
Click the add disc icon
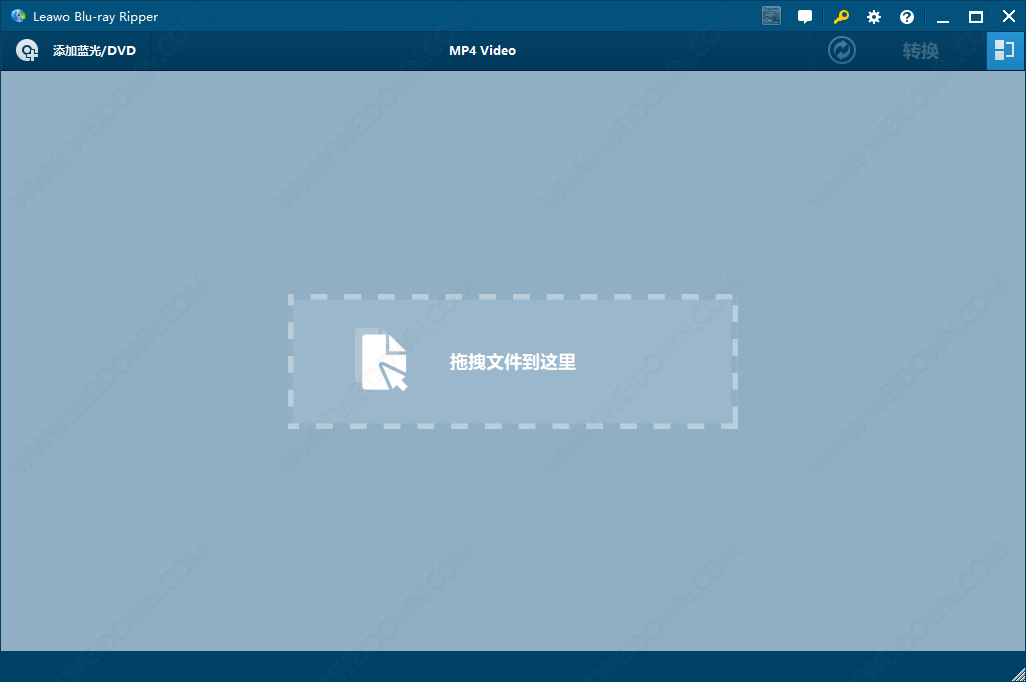28,51
